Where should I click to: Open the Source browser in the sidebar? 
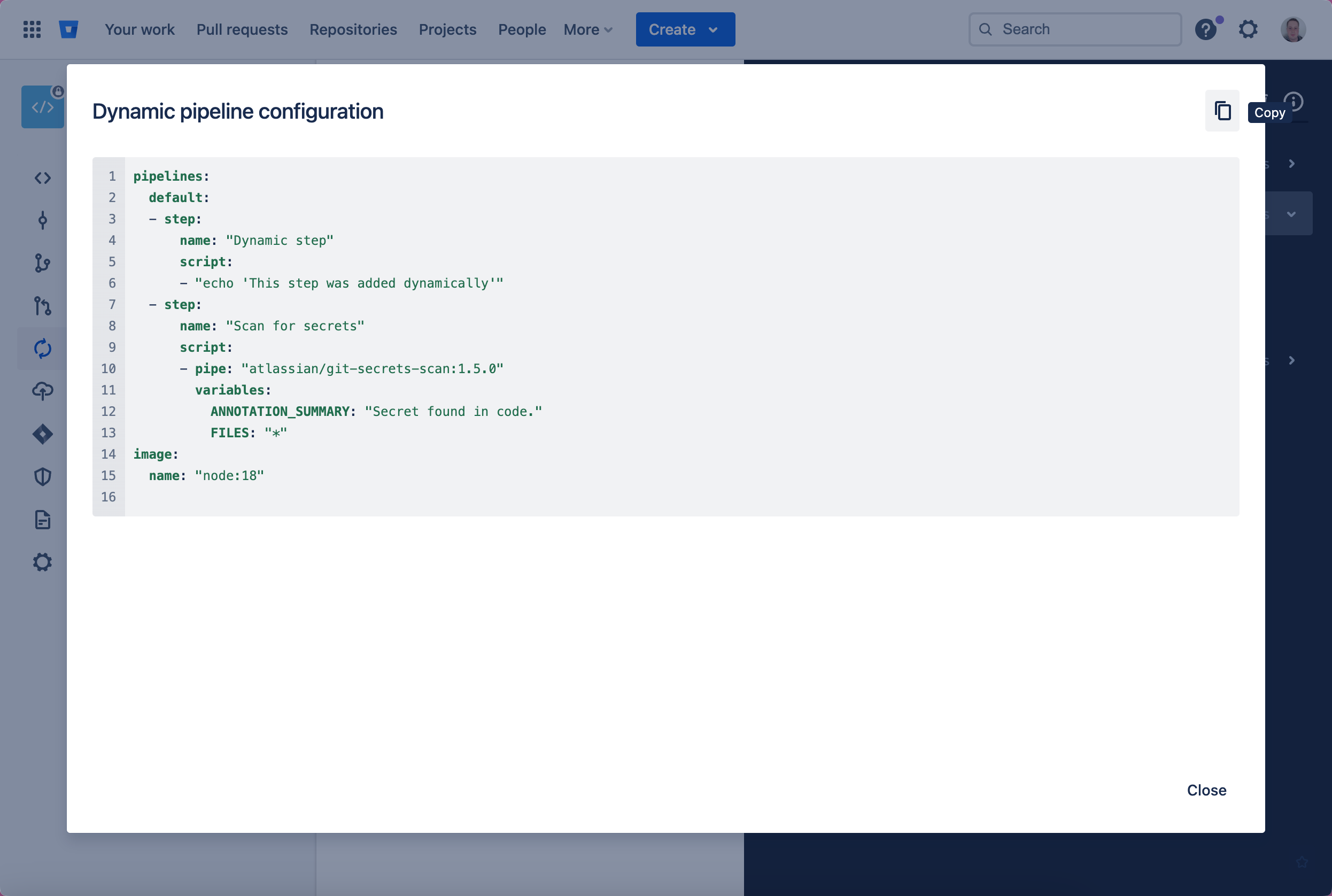click(43, 177)
